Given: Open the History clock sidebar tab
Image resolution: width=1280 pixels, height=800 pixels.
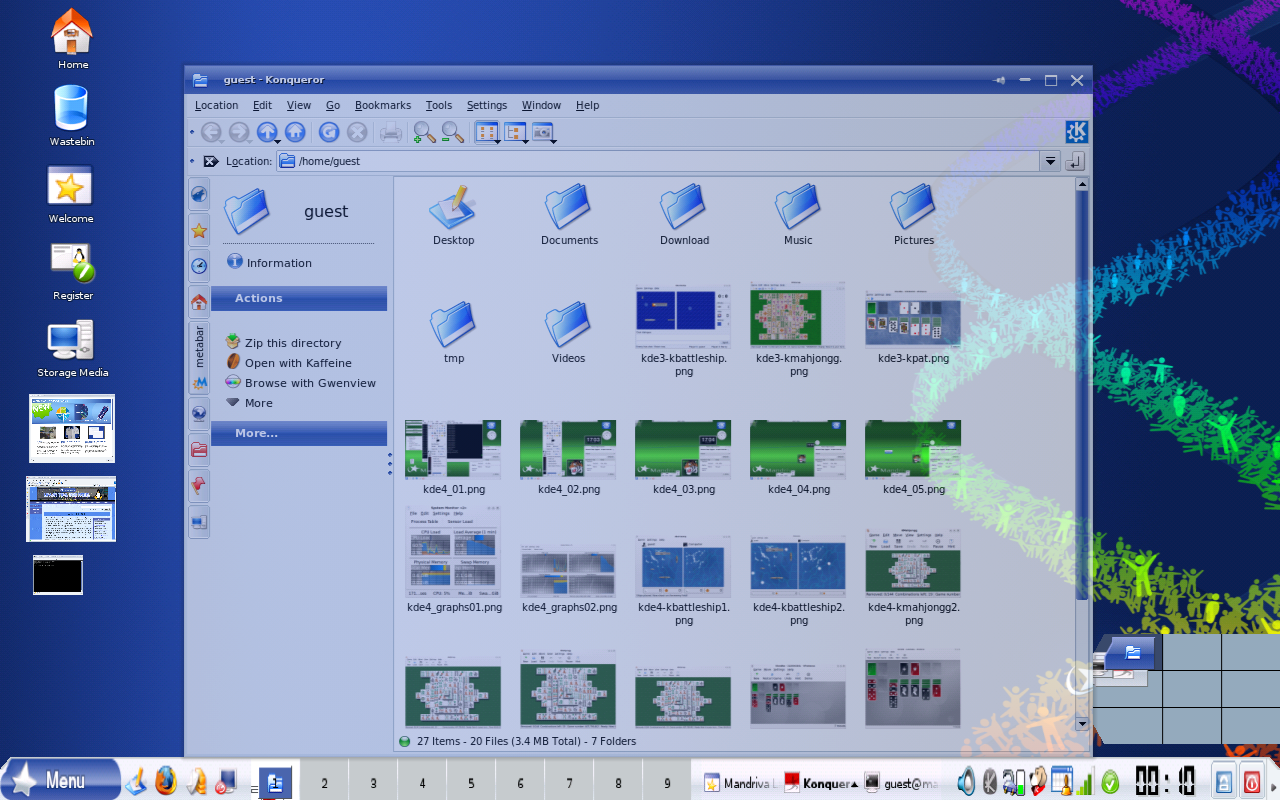Looking at the screenshot, I should pos(199,266).
